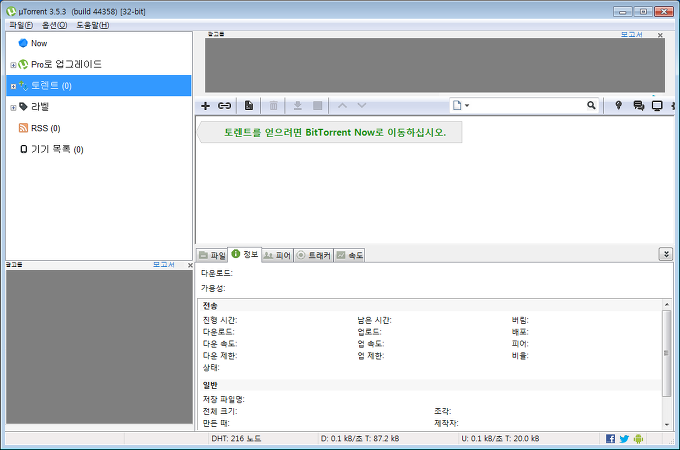Click the Create New Torrent file icon
Viewport: 680px width, 450px height.
pyautogui.click(x=248, y=105)
